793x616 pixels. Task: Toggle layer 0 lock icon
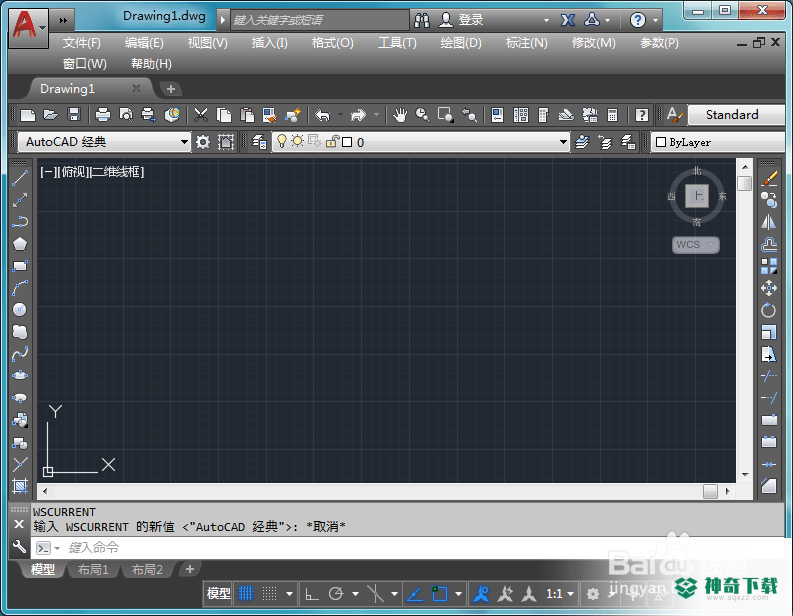coord(332,141)
